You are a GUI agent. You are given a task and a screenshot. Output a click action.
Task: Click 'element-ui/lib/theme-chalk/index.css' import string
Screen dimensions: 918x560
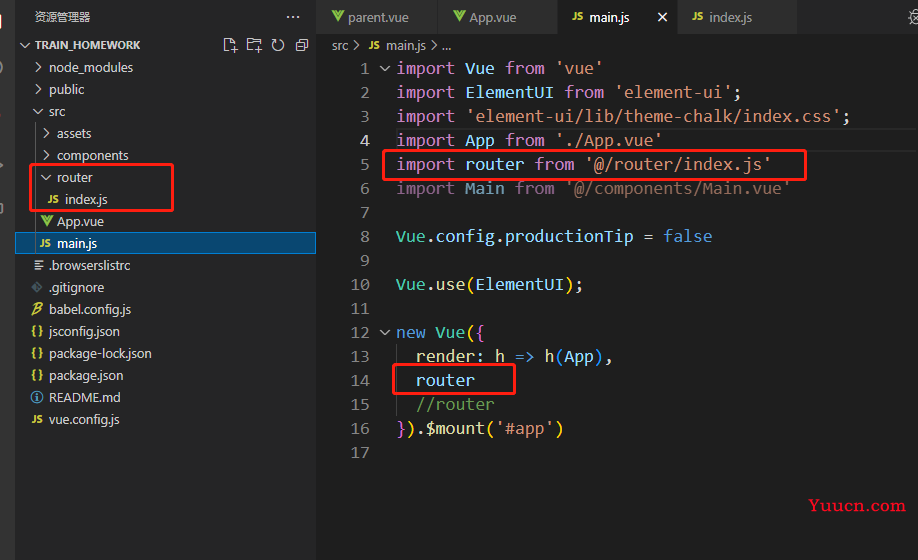pyautogui.click(x=653, y=116)
